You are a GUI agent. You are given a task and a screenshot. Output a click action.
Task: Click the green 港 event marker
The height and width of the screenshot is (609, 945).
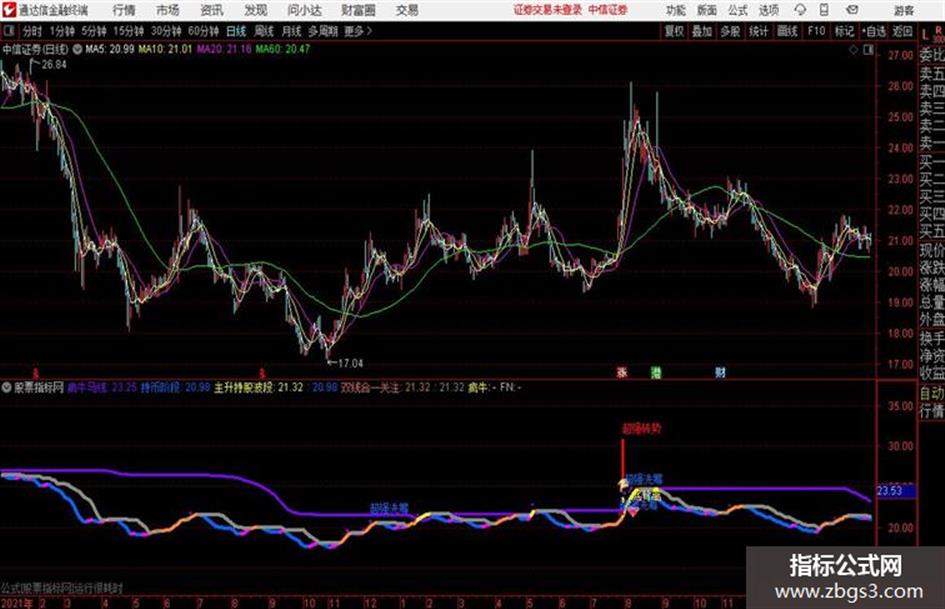(656, 372)
